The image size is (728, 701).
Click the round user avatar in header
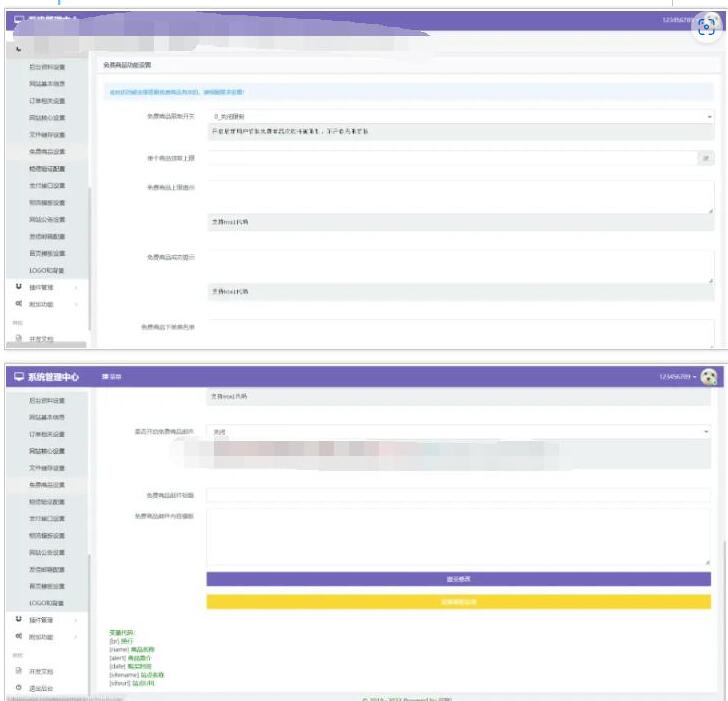(x=709, y=377)
